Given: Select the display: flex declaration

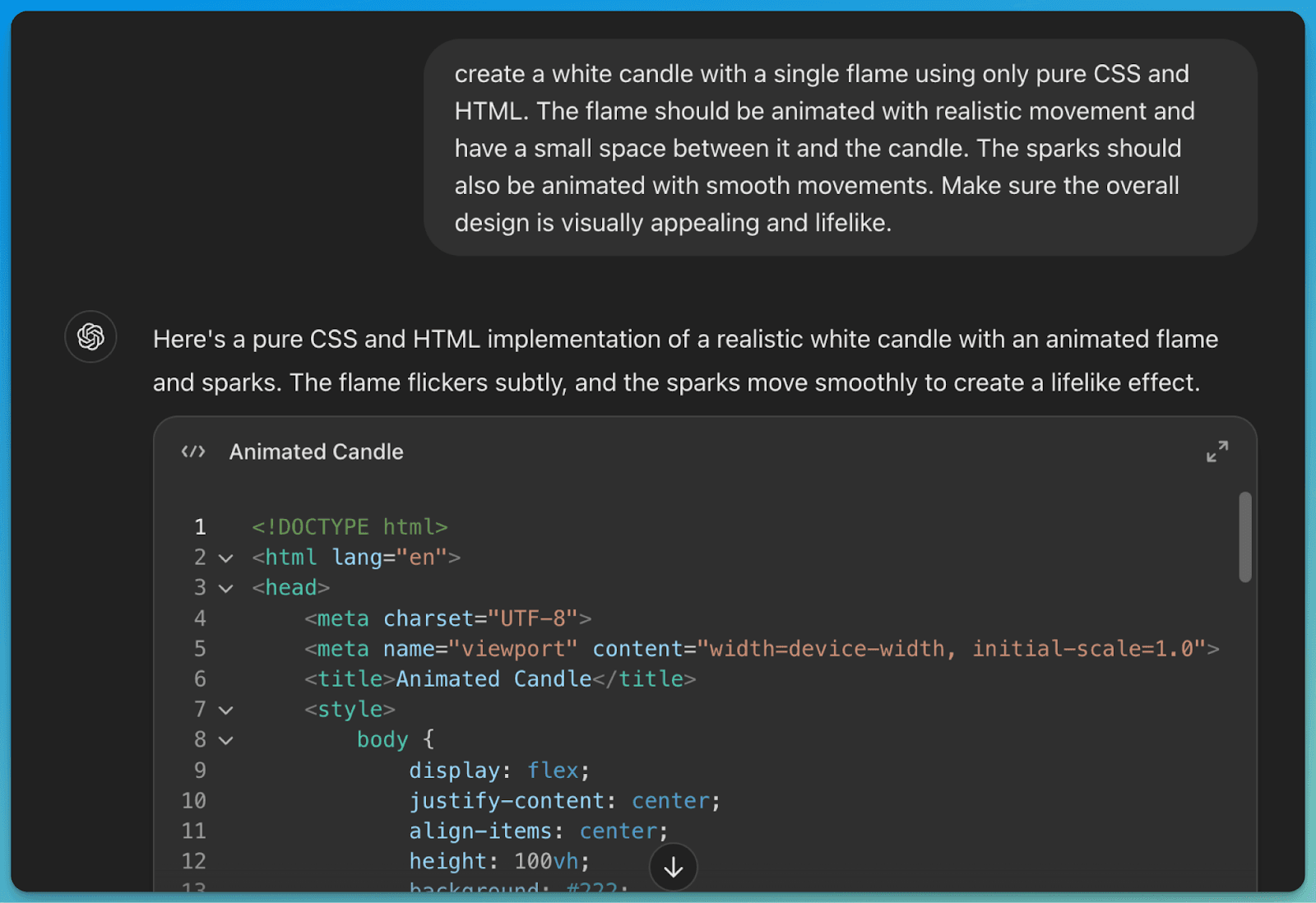Looking at the screenshot, I should [498, 770].
